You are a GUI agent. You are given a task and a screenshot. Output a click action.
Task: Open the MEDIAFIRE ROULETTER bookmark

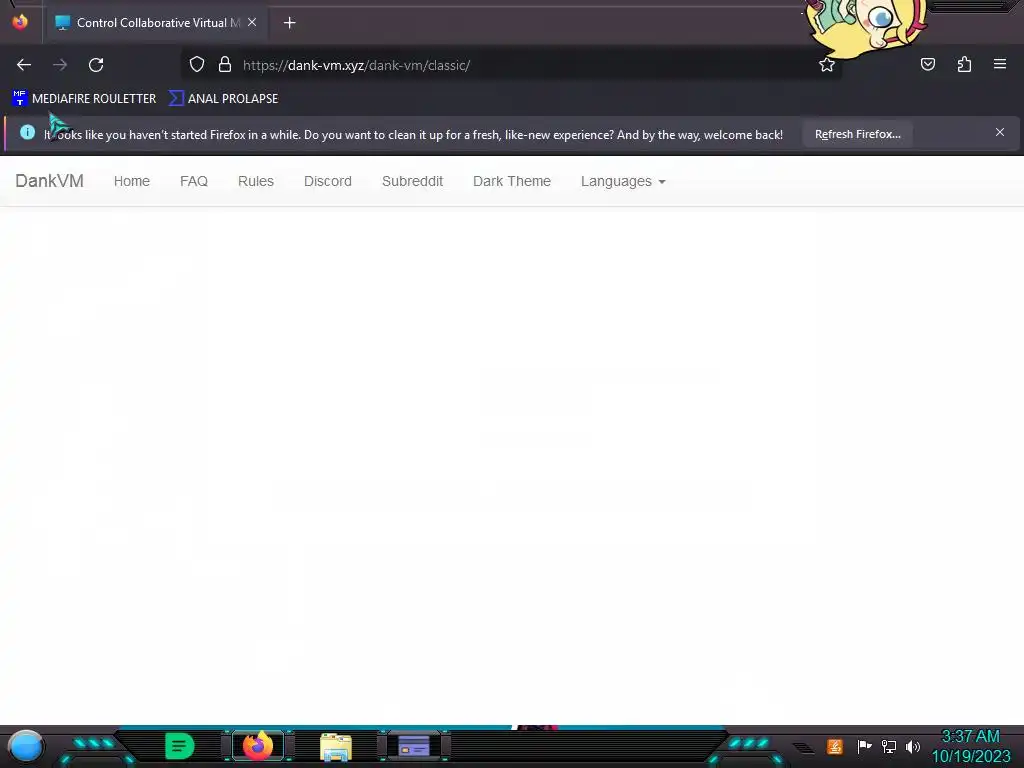[x=84, y=99]
